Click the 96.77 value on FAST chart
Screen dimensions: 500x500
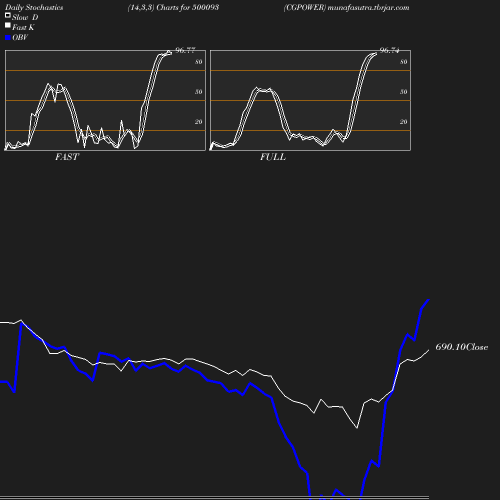click(185, 50)
